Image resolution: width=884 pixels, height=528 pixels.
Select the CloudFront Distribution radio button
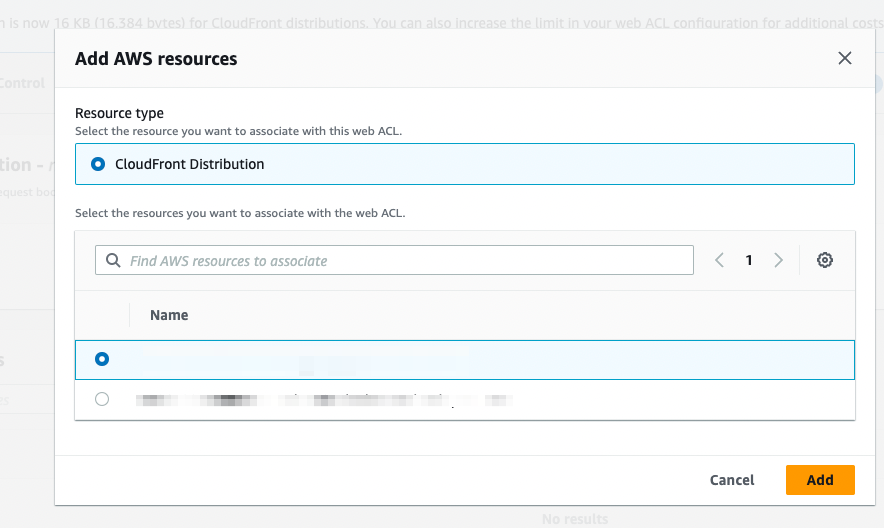pyautogui.click(x=98, y=164)
